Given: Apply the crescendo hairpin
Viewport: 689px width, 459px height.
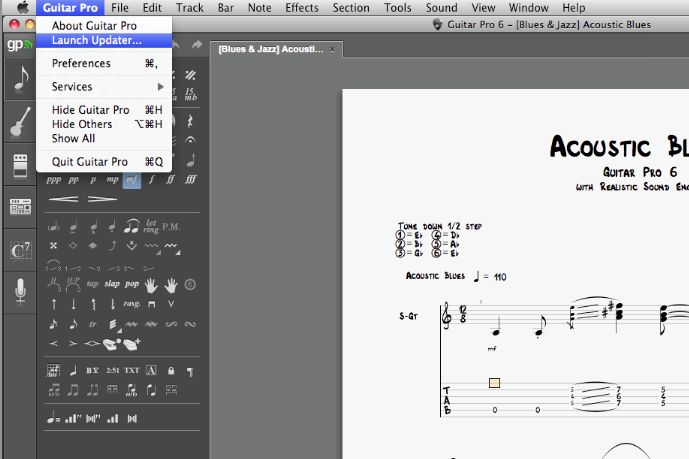Looking at the screenshot, I should [x=63, y=199].
